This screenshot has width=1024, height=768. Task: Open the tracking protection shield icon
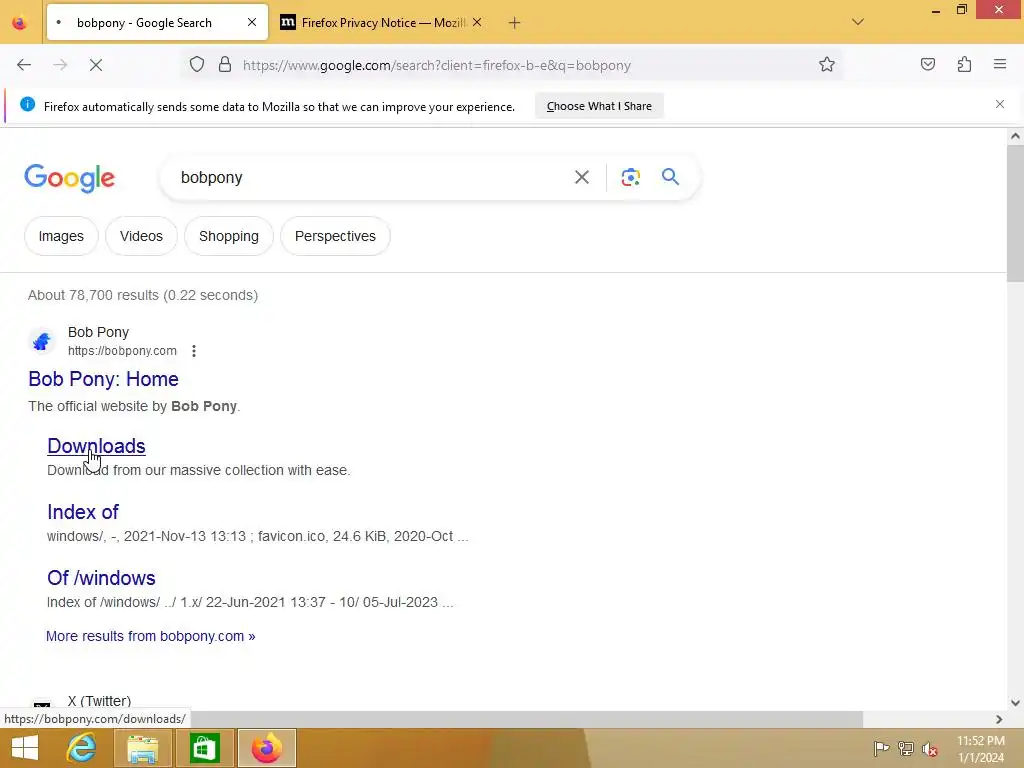(x=197, y=65)
